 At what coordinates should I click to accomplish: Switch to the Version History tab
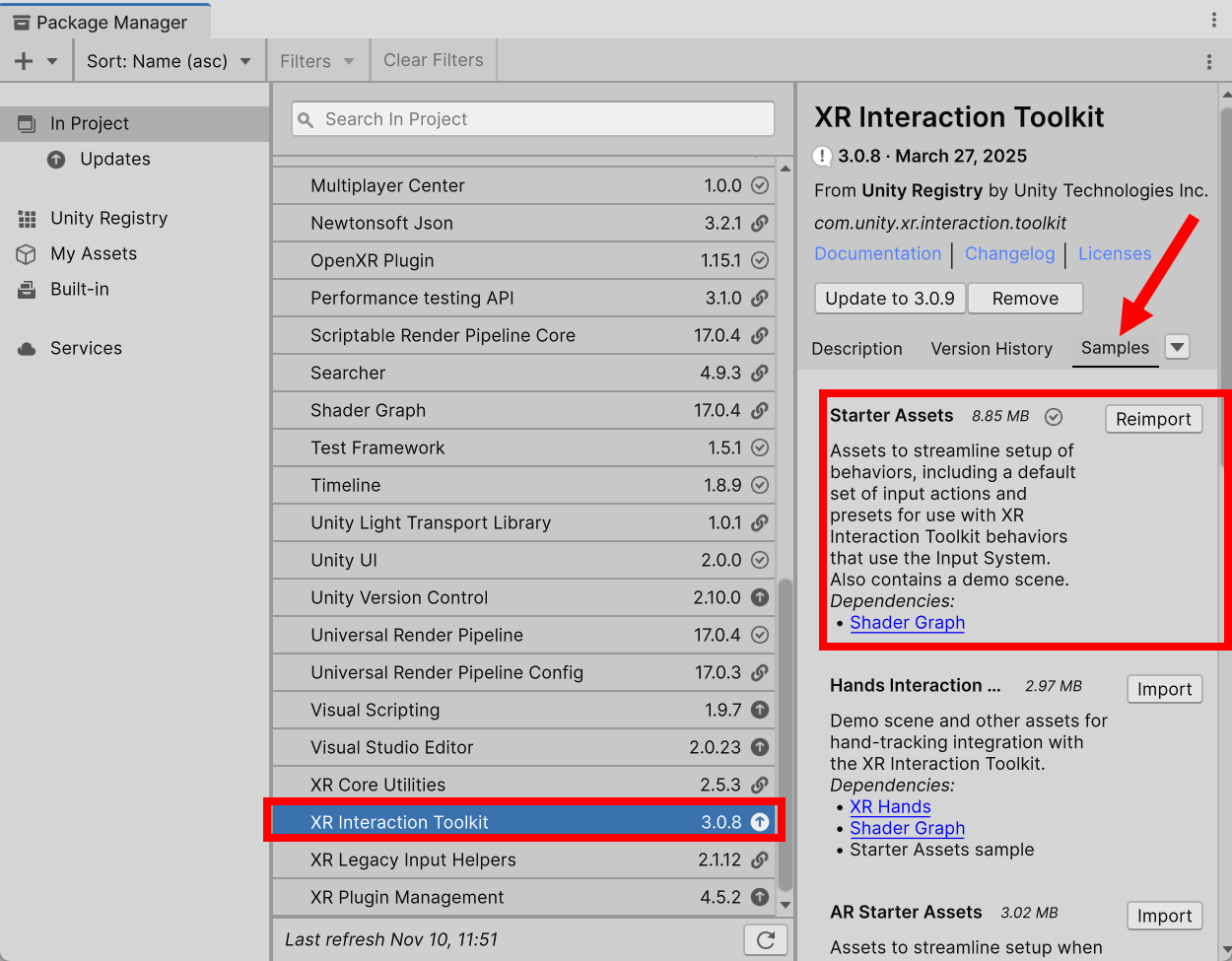pyautogui.click(x=992, y=349)
